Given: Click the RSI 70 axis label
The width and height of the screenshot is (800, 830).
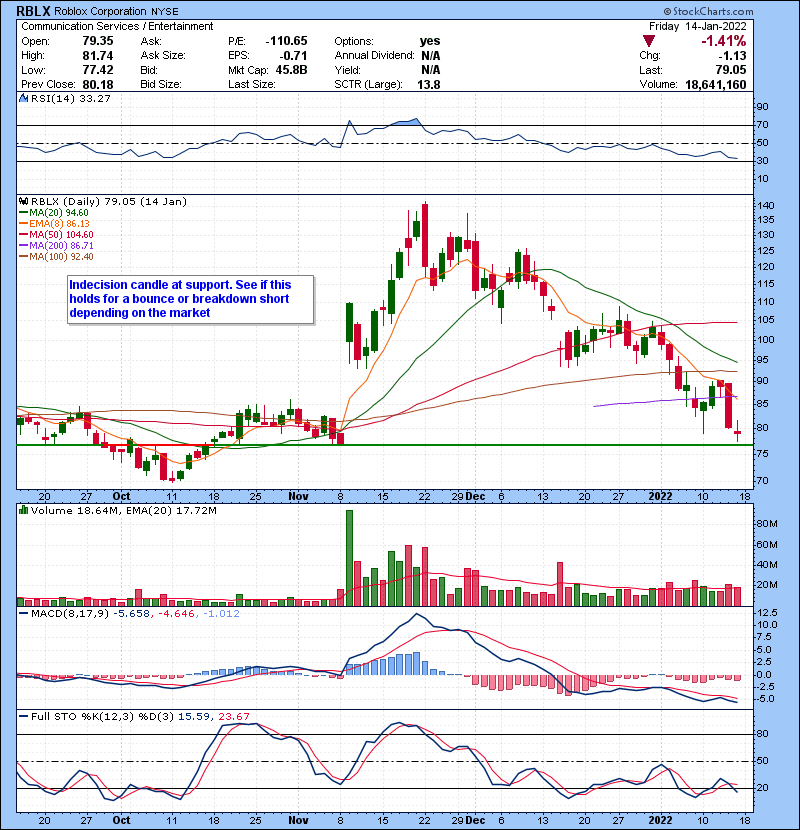Looking at the screenshot, I should click(x=763, y=125).
